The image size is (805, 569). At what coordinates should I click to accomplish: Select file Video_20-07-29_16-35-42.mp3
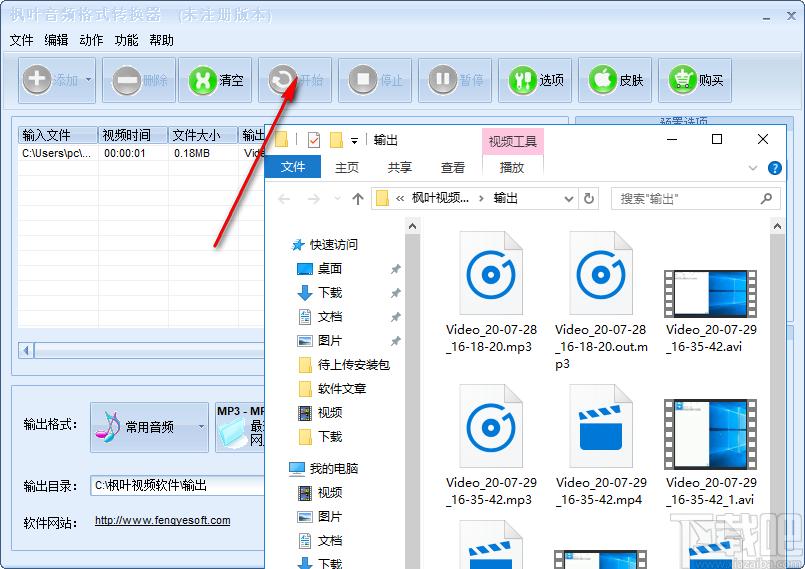click(491, 446)
